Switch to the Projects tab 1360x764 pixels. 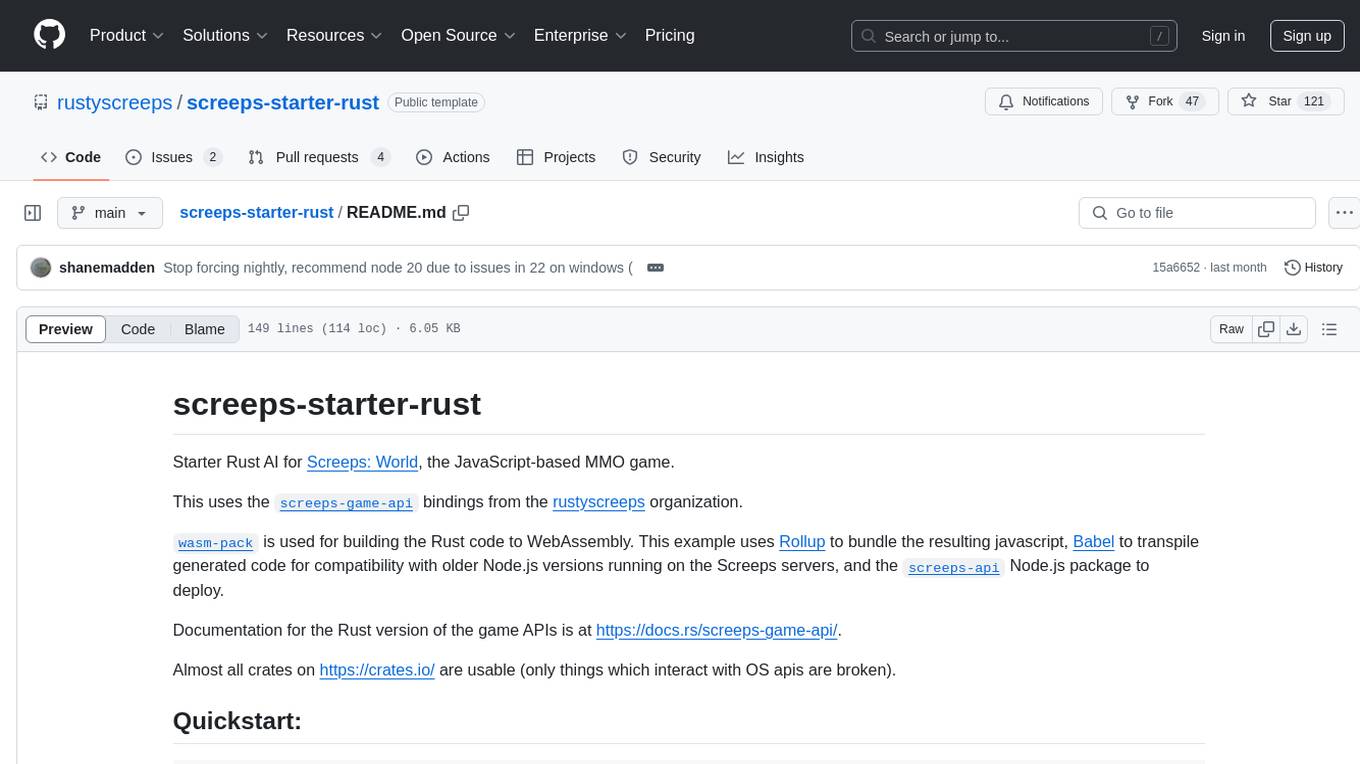556,157
